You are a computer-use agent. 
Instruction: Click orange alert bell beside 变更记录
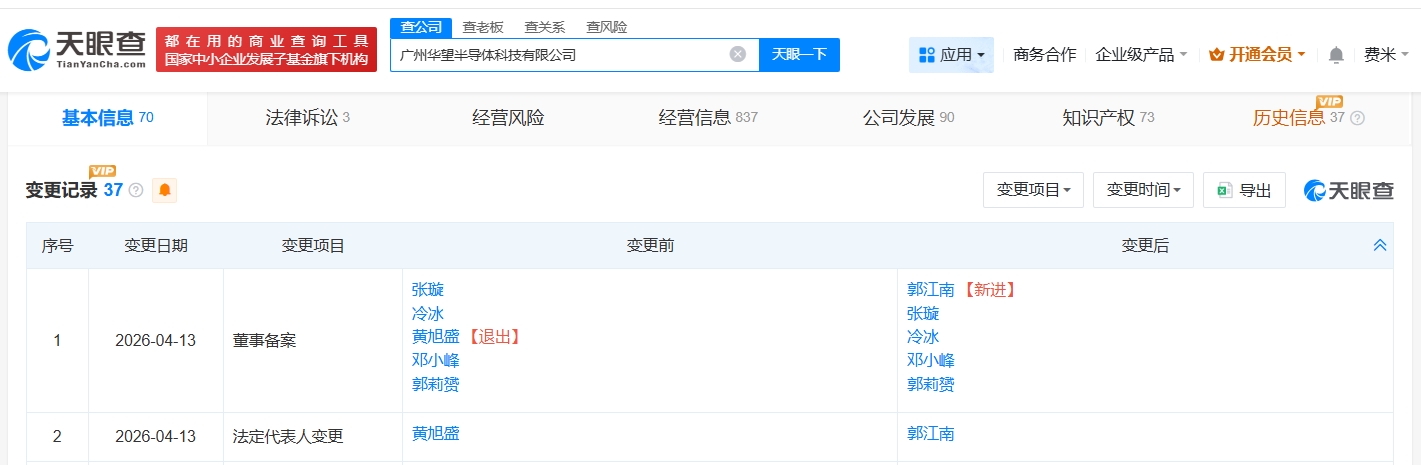pyautogui.click(x=164, y=190)
